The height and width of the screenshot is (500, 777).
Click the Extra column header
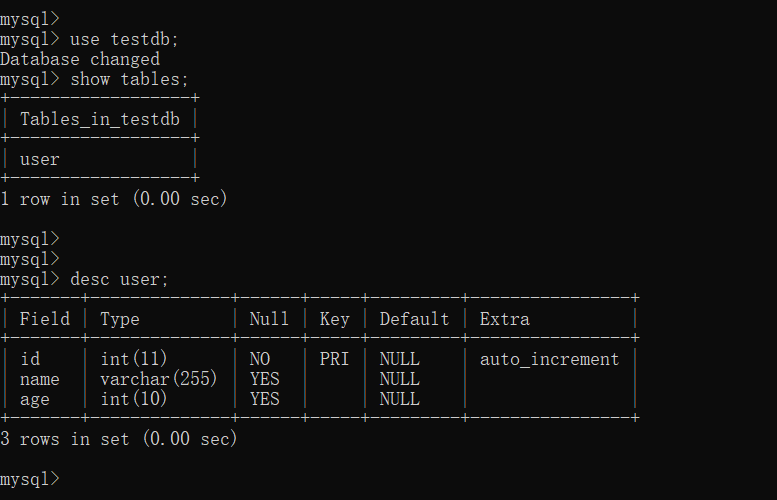coord(504,319)
